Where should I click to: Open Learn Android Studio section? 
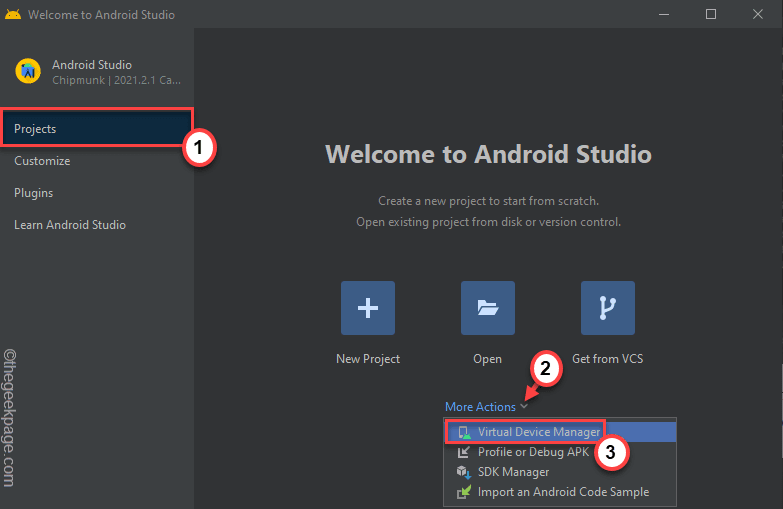pos(97,225)
